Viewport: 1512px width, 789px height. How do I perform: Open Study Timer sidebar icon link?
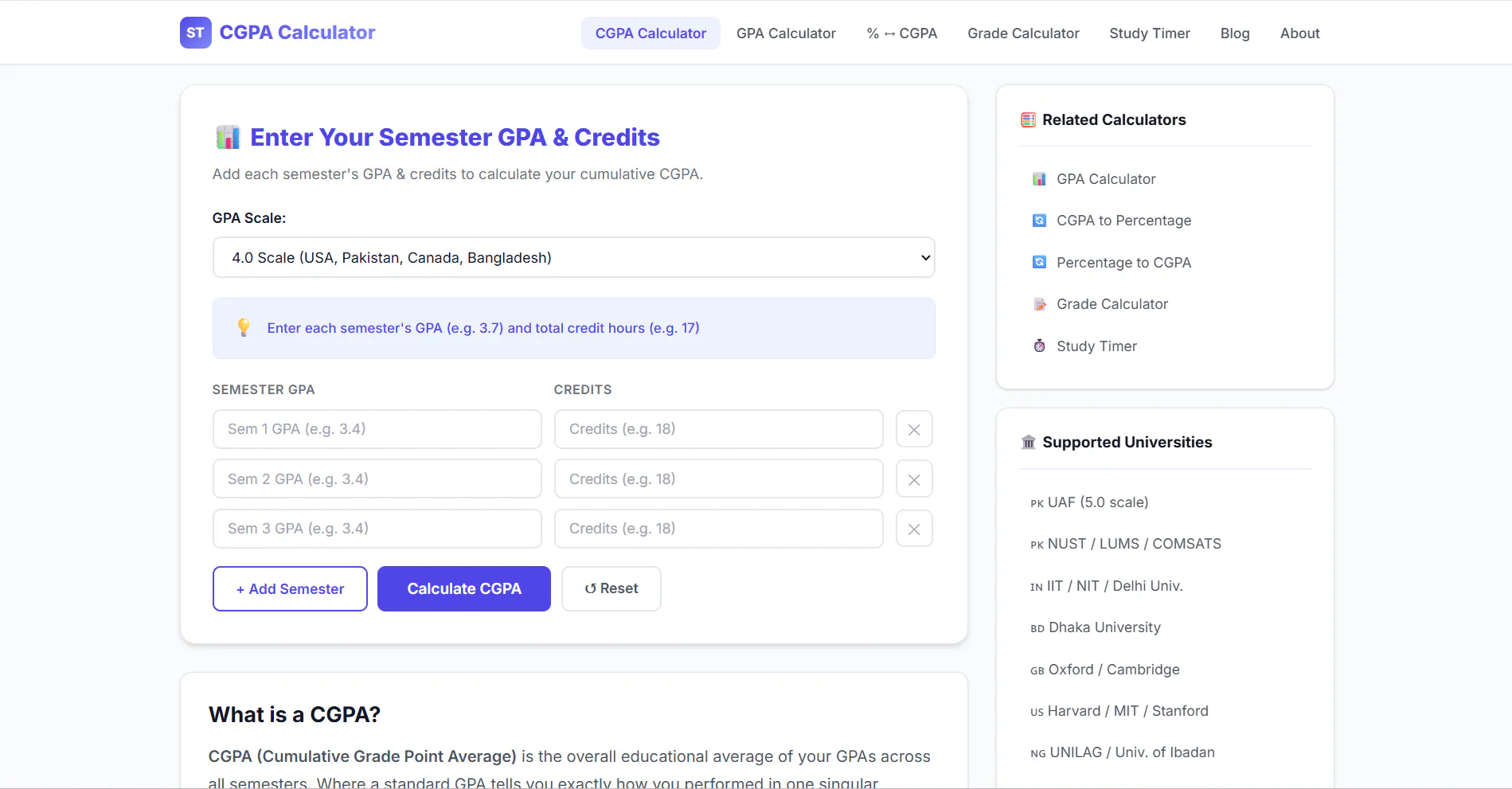[x=1039, y=346]
